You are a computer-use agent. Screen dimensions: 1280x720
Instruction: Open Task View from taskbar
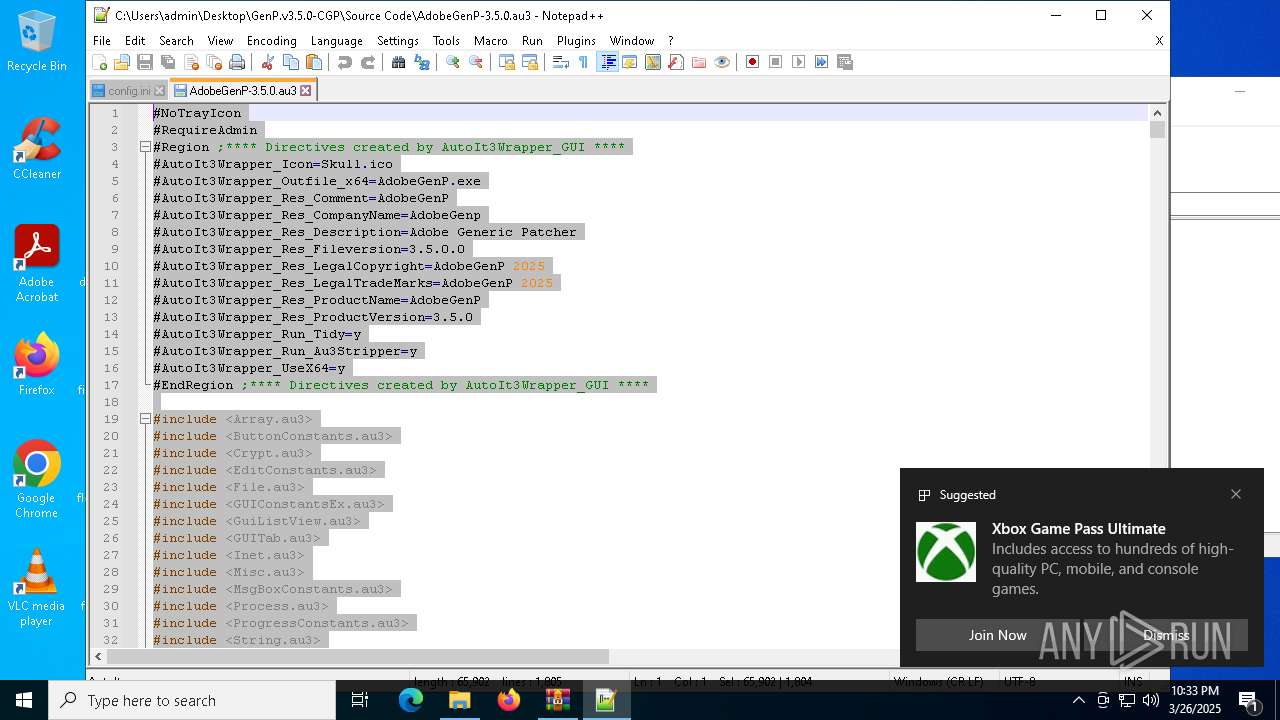click(x=360, y=700)
